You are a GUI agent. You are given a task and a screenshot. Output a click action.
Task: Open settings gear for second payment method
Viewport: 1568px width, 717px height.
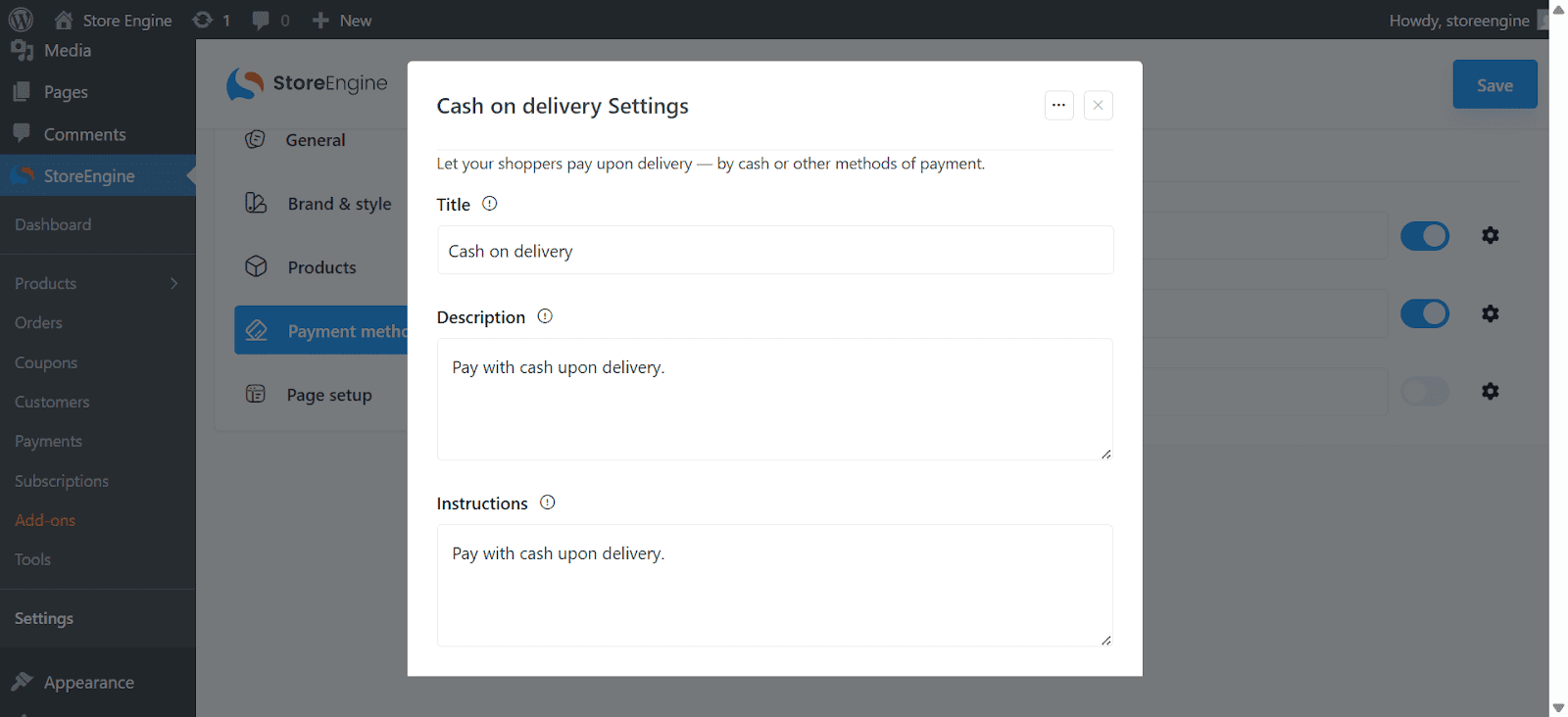tap(1491, 313)
